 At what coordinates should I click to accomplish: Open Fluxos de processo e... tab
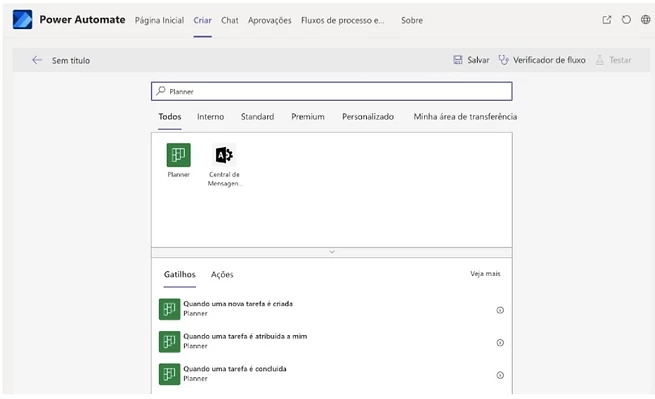coord(343,20)
